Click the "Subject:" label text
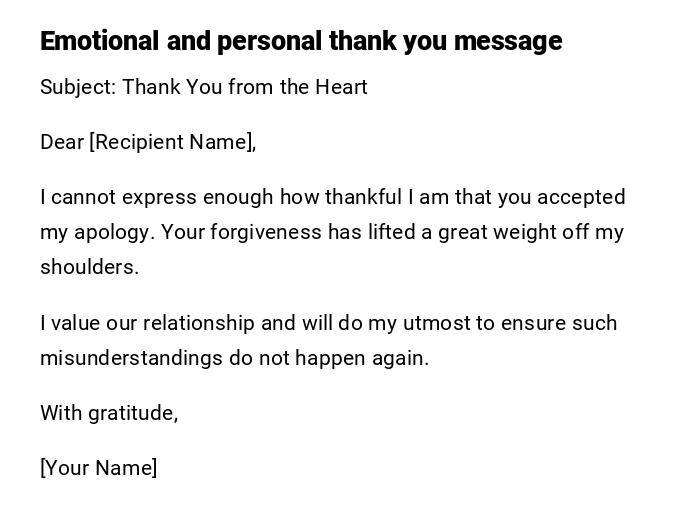Screen dimensions: 700x530 [78, 88]
